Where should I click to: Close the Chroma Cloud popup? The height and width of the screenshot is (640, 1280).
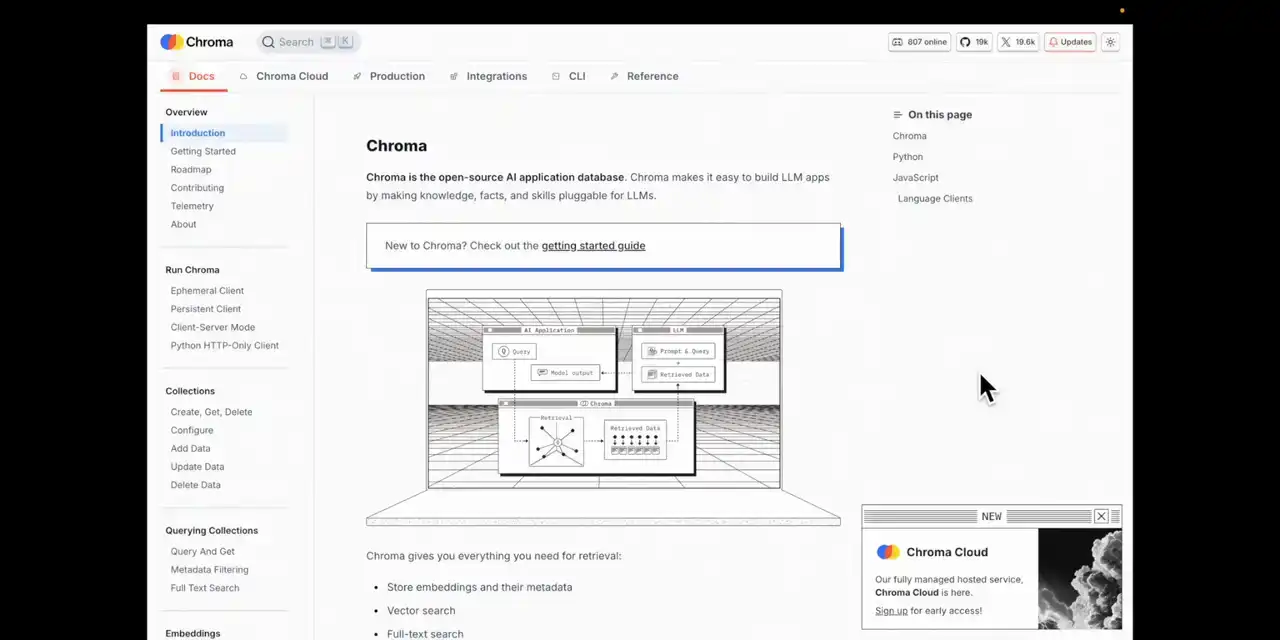coord(1101,516)
